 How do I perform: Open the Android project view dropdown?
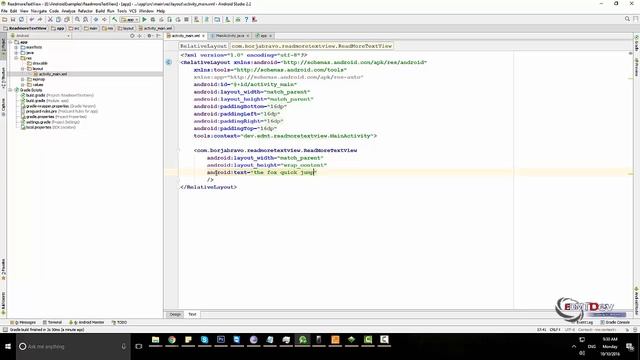point(40,36)
